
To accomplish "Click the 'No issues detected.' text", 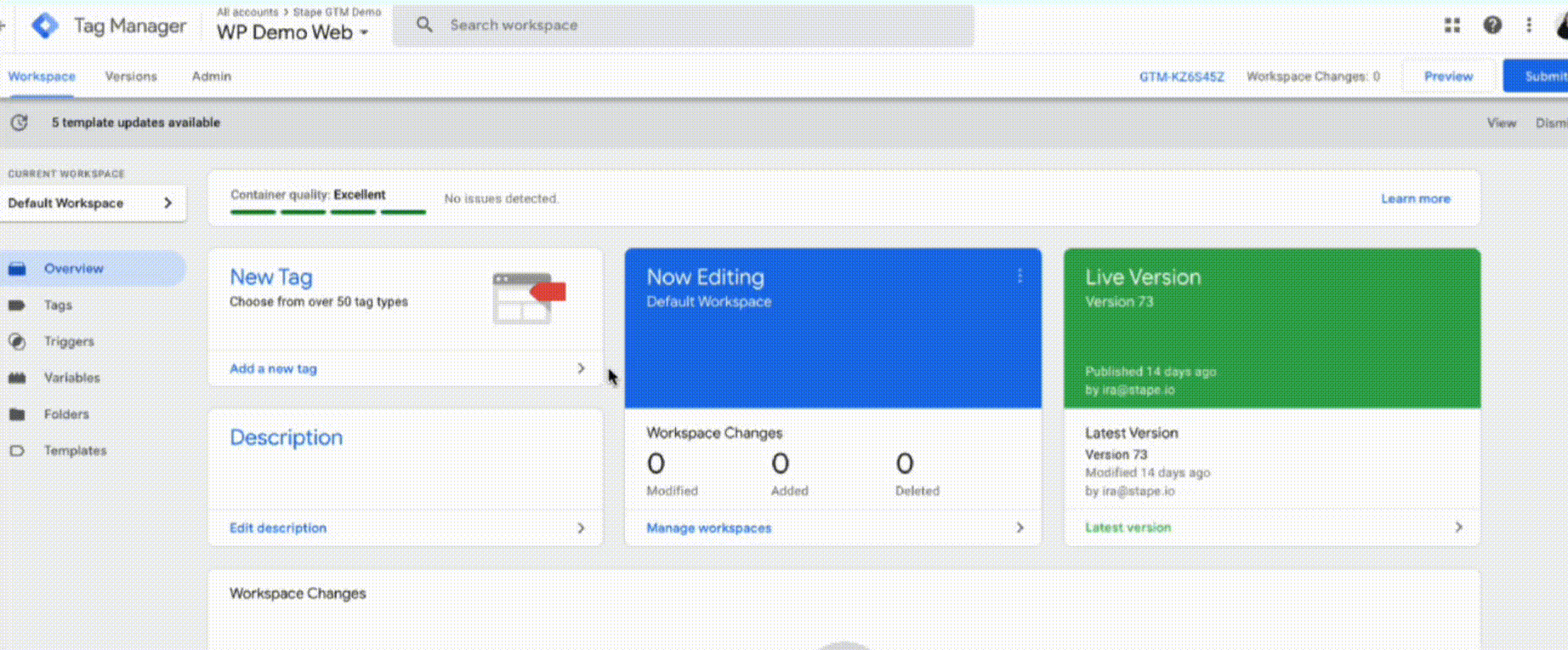I will point(502,199).
